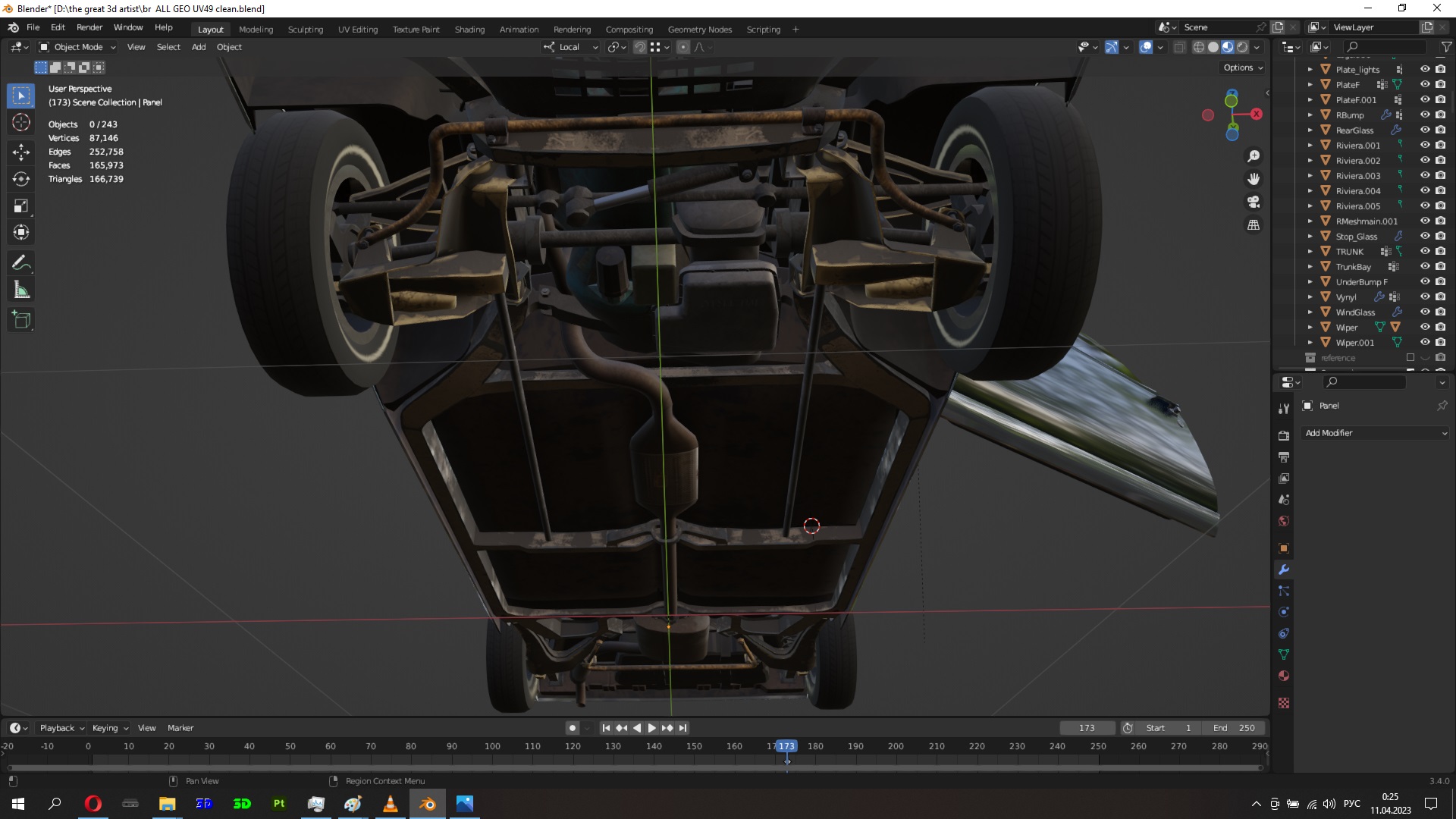Viewport: 1456px width, 819px height.
Task: Select the Move tool in toolbar
Action: coord(21,152)
